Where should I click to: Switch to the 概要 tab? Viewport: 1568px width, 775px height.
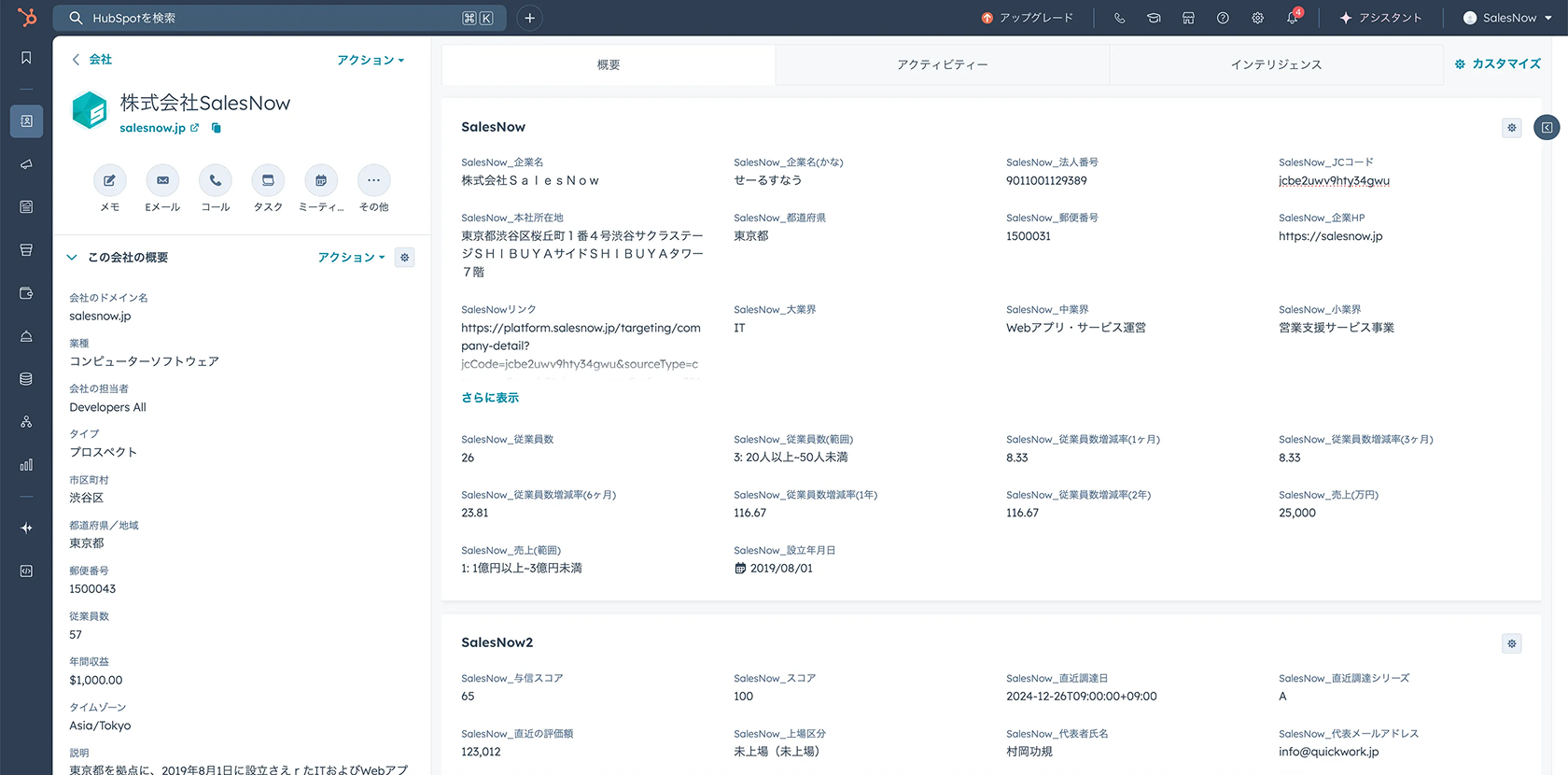[609, 64]
